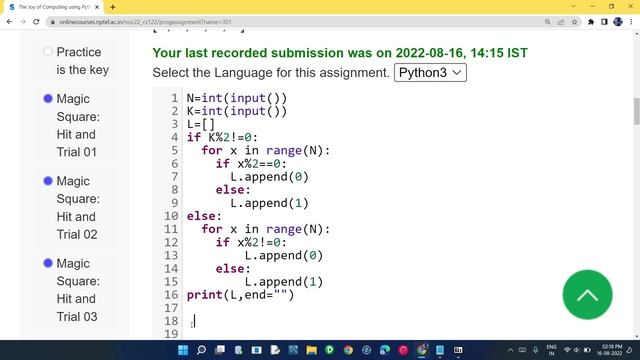Open Wi-Fi network tray icon
Viewport: 640px width, 360px height.
(567, 350)
